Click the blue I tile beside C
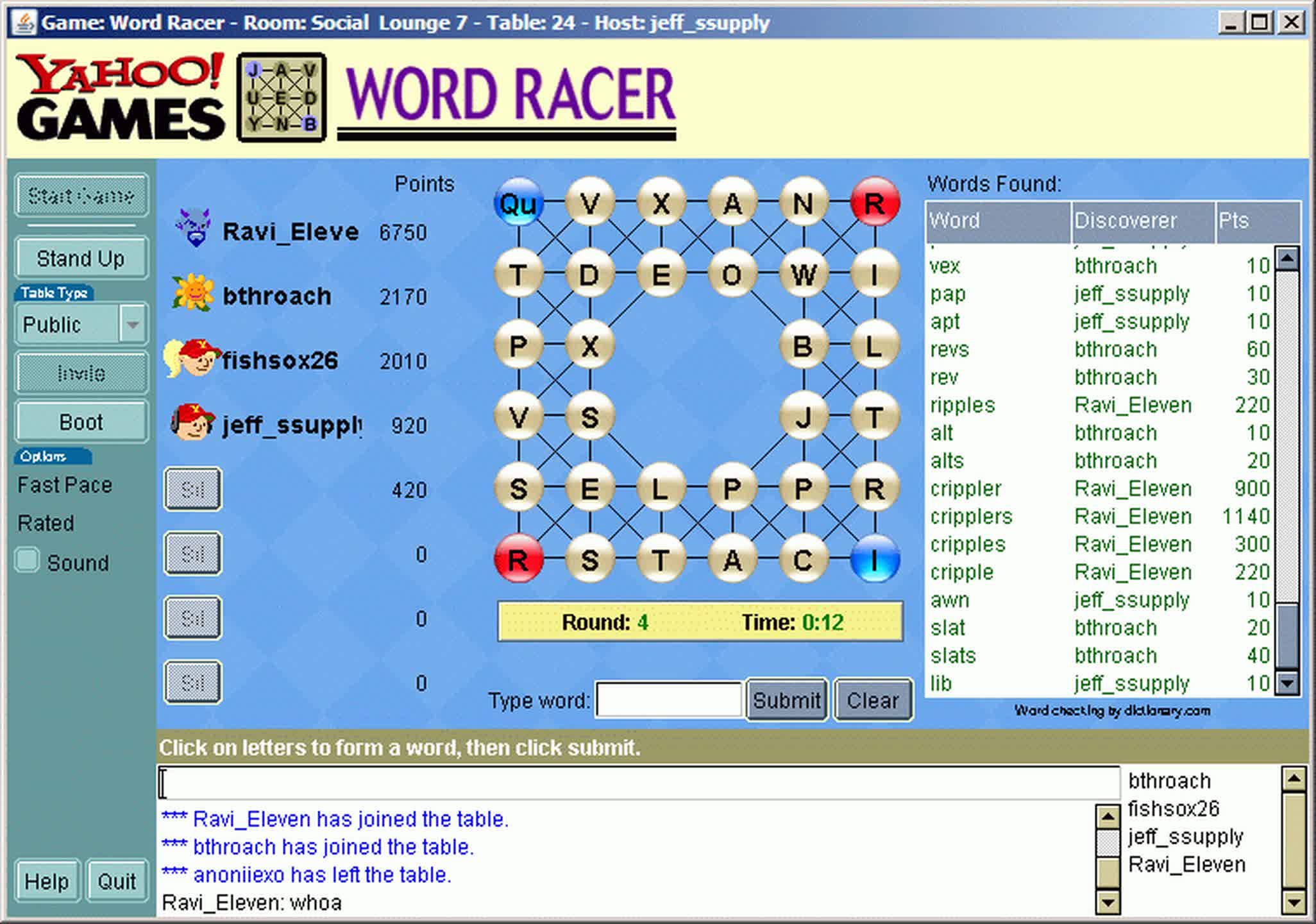This screenshot has height=924, width=1316. (x=874, y=560)
